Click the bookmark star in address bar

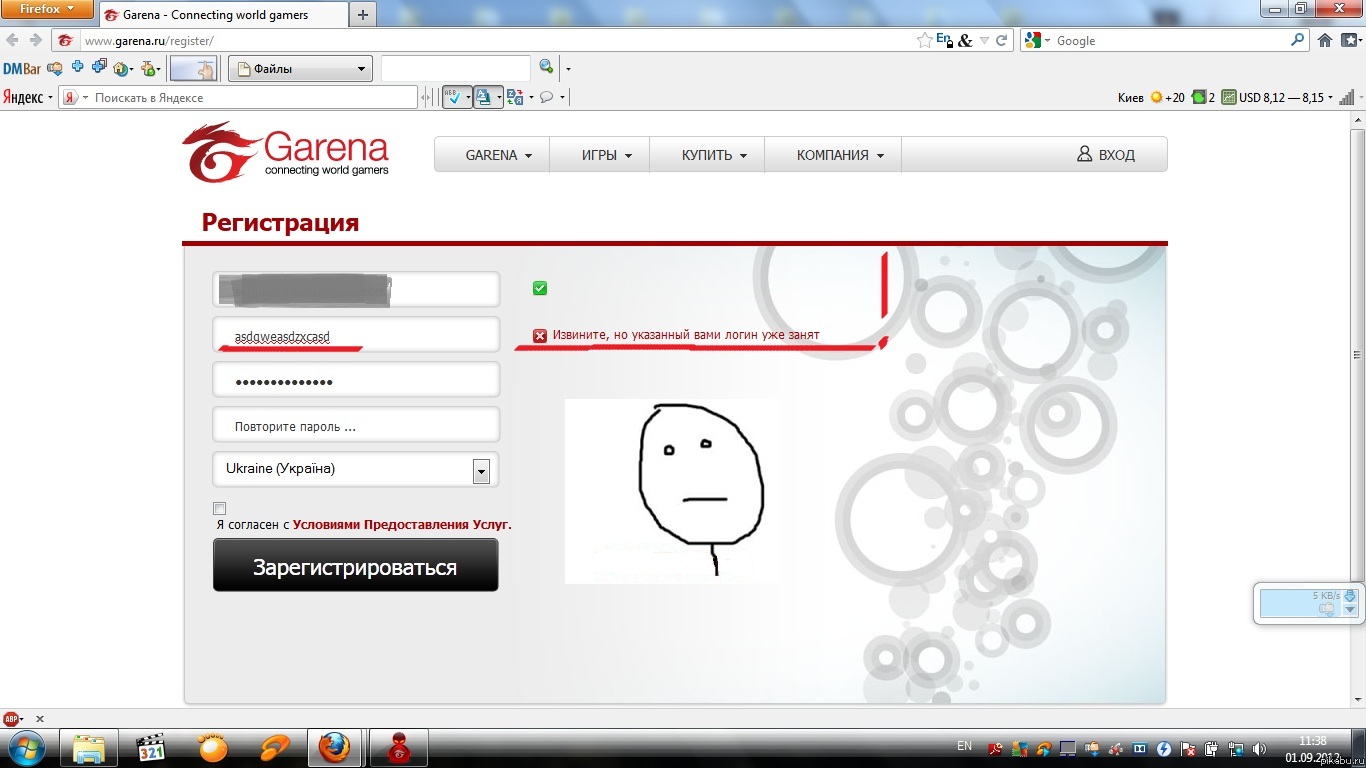[925, 40]
